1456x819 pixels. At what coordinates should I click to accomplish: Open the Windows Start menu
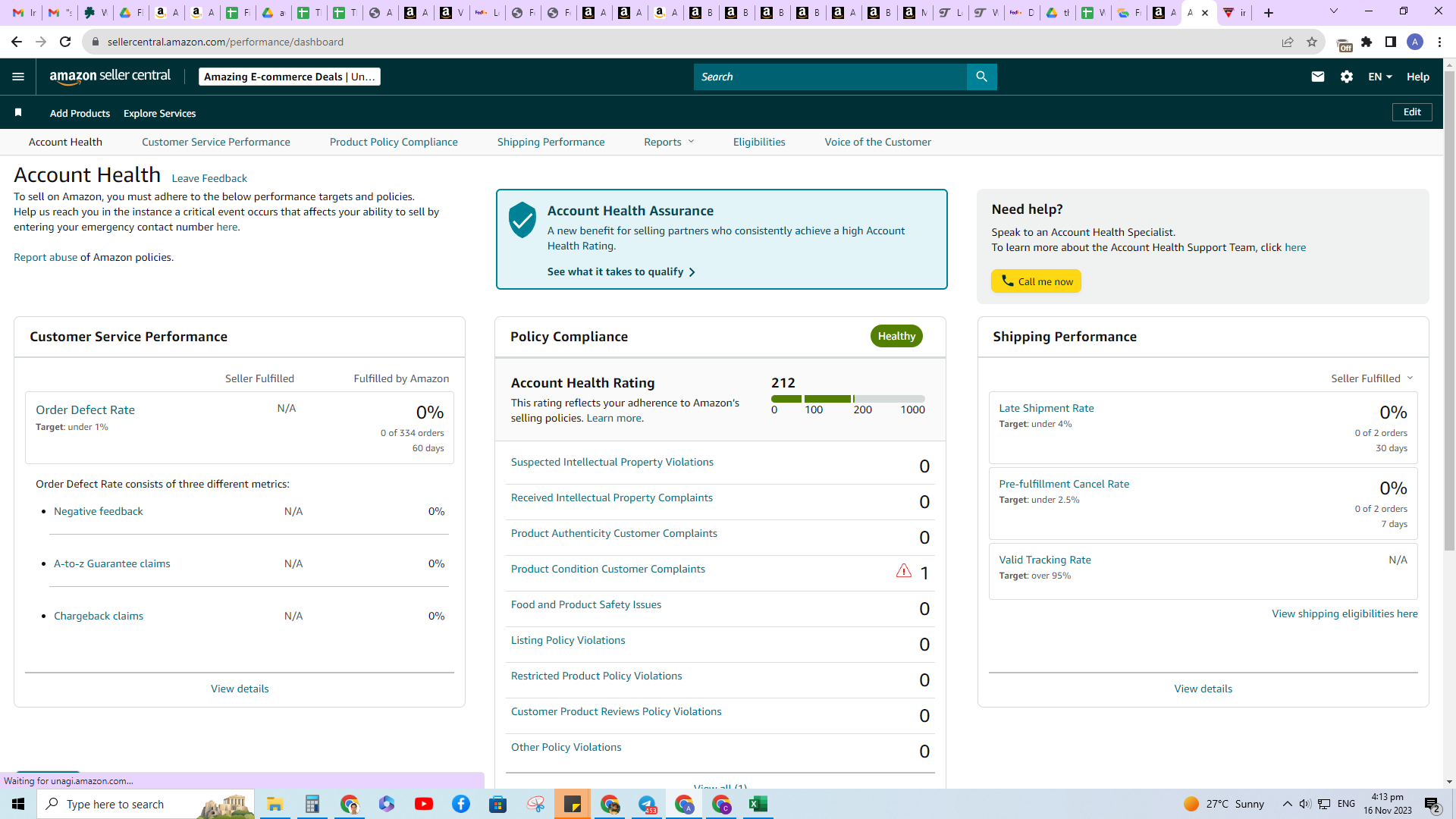[x=18, y=804]
